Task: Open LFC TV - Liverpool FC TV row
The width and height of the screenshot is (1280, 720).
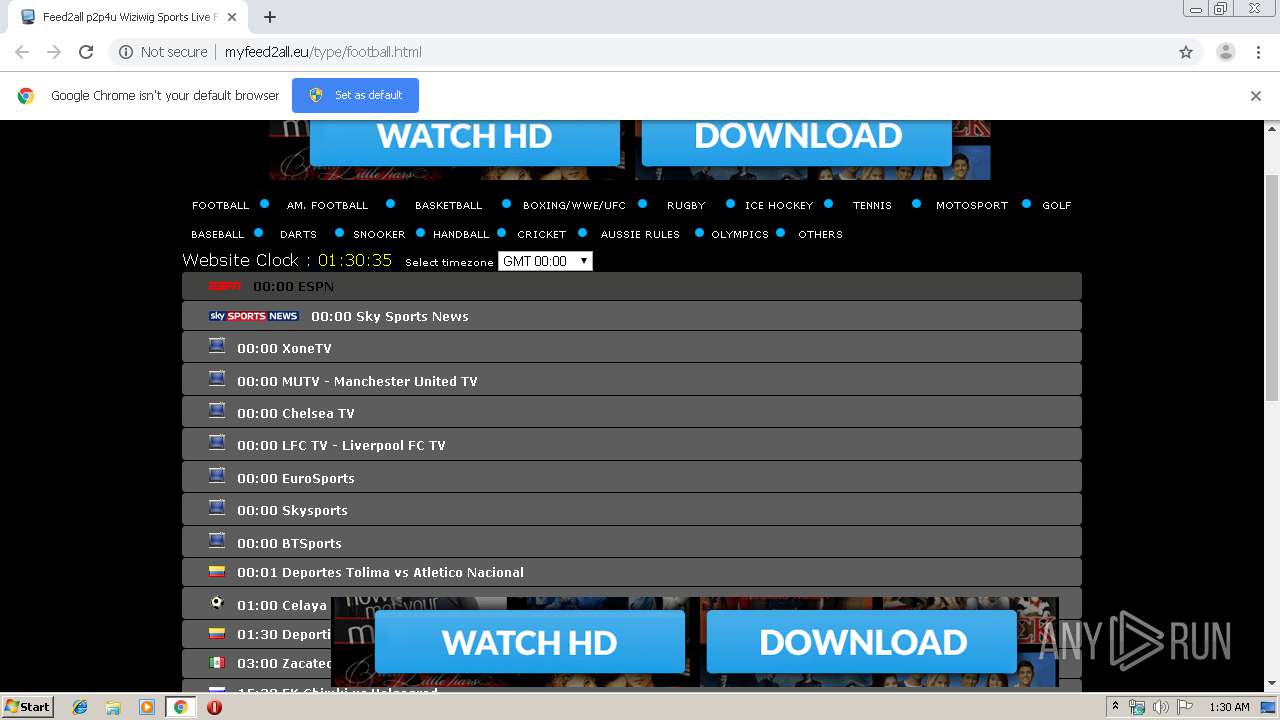Action: pos(632,445)
